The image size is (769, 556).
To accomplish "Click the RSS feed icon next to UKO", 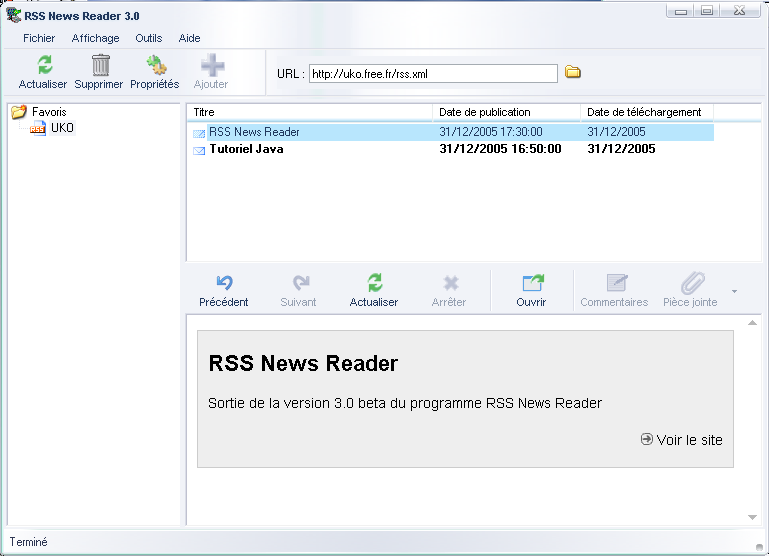I will click(x=38, y=128).
